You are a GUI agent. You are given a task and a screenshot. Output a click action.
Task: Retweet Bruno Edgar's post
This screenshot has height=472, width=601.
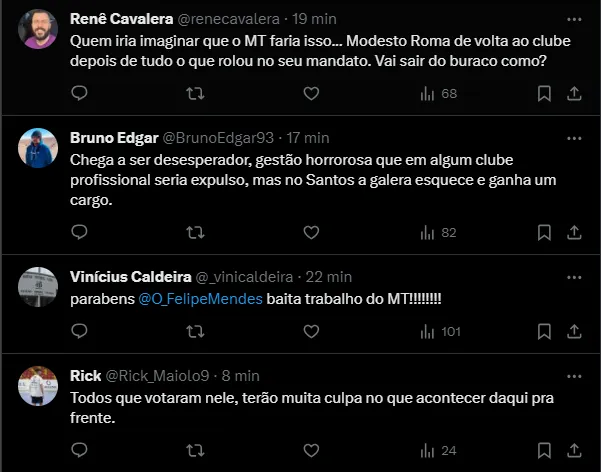[197, 232]
